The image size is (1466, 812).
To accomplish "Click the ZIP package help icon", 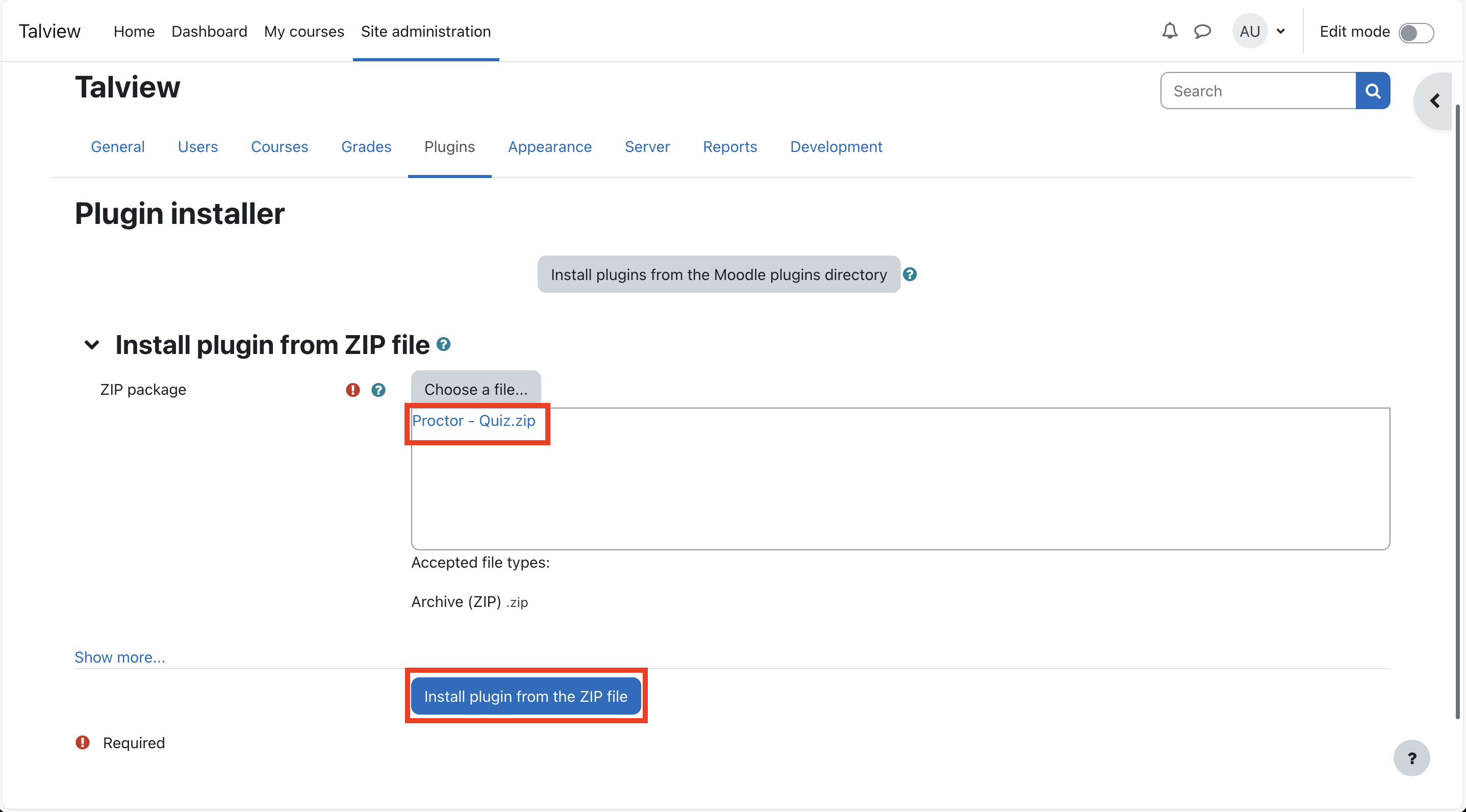I will point(378,390).
